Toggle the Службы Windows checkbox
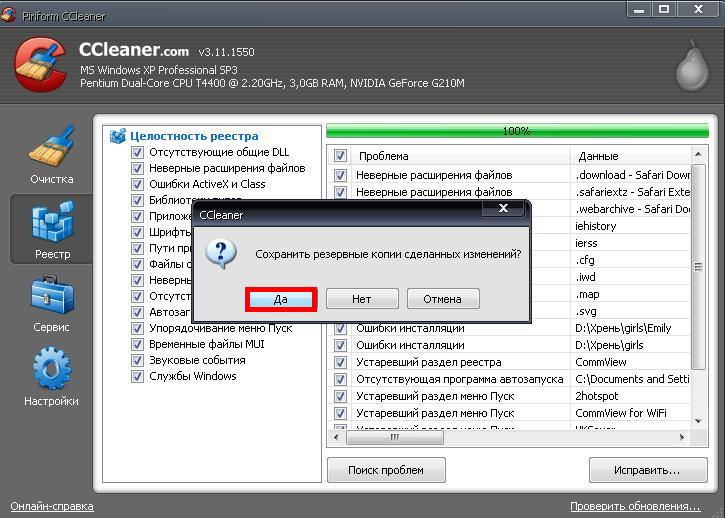 pyautogui.click(x=138, y=377)
